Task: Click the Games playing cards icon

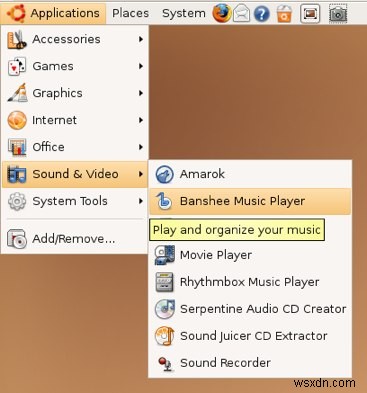Action: [17, 67]
